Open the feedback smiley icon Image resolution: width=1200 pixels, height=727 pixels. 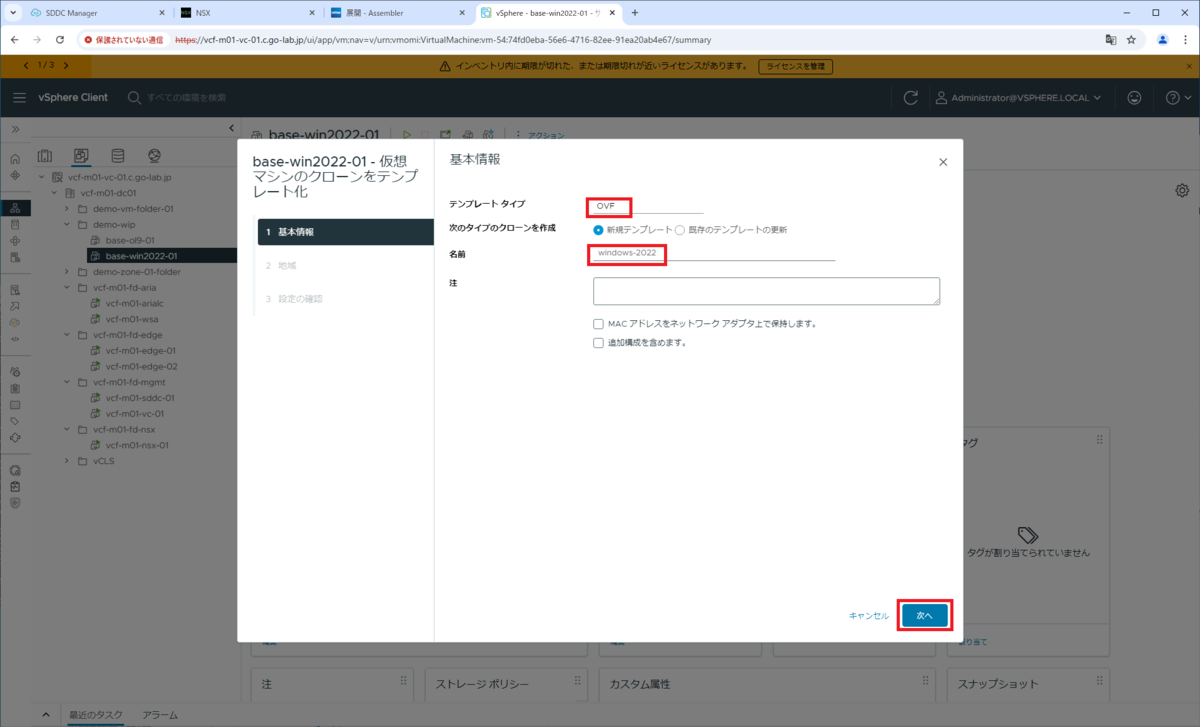(1134, 97)
